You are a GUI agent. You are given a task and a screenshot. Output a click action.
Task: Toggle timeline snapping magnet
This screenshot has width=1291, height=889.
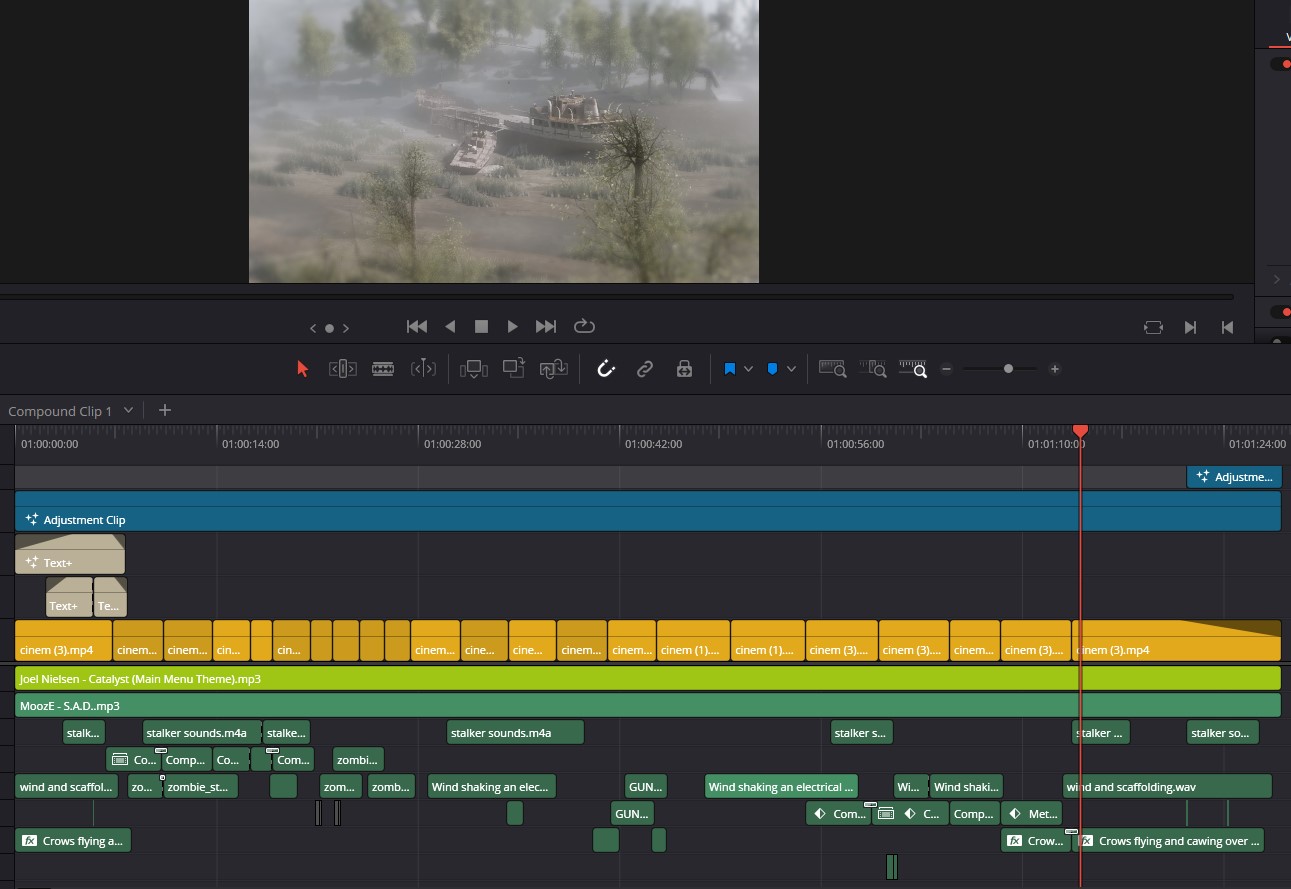coord(606,369)
